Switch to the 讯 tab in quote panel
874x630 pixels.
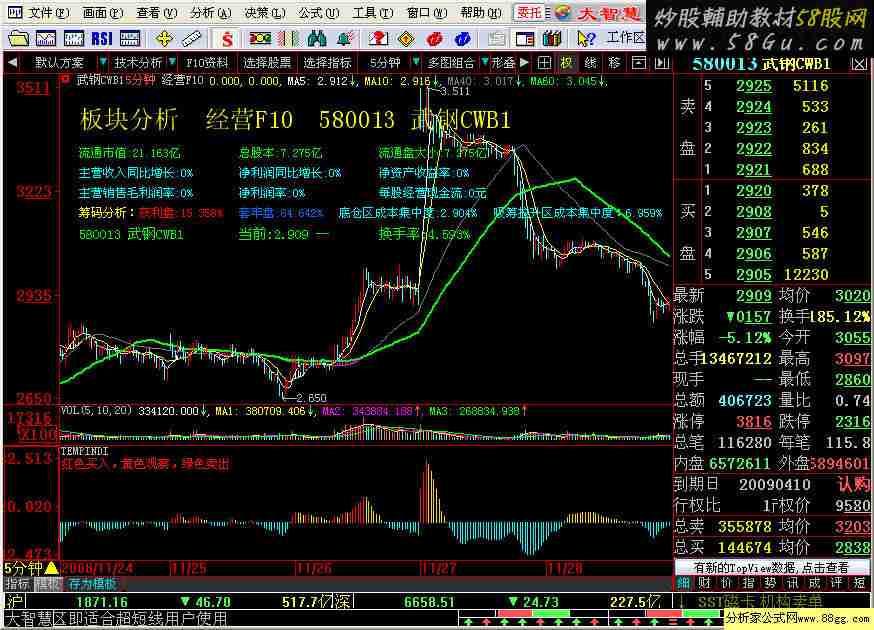tap(793, 583)
